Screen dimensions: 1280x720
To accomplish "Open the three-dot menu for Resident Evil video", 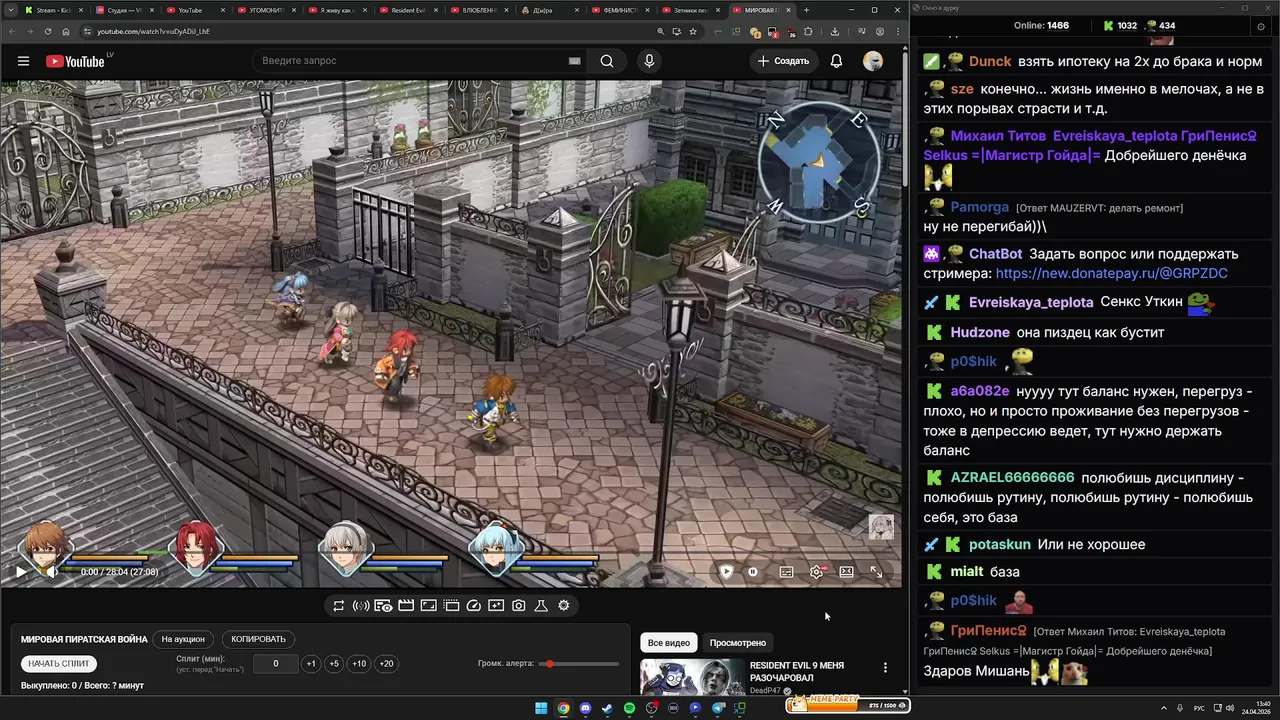I will (x=885, y=668).
